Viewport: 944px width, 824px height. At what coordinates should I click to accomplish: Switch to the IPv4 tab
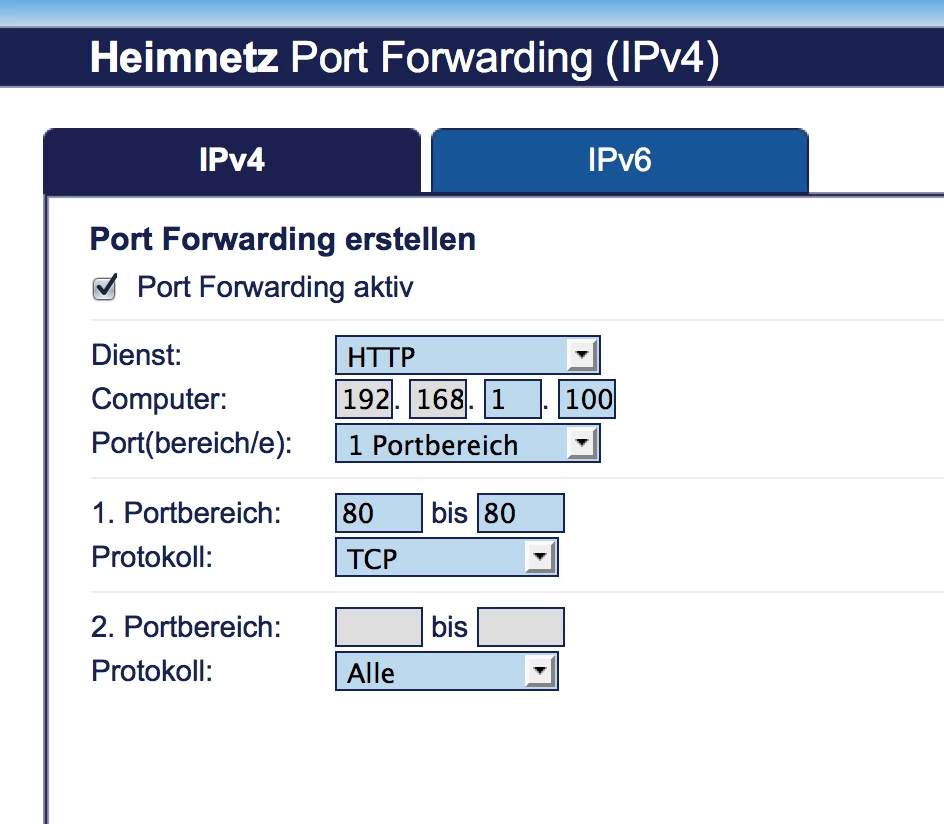231,160
